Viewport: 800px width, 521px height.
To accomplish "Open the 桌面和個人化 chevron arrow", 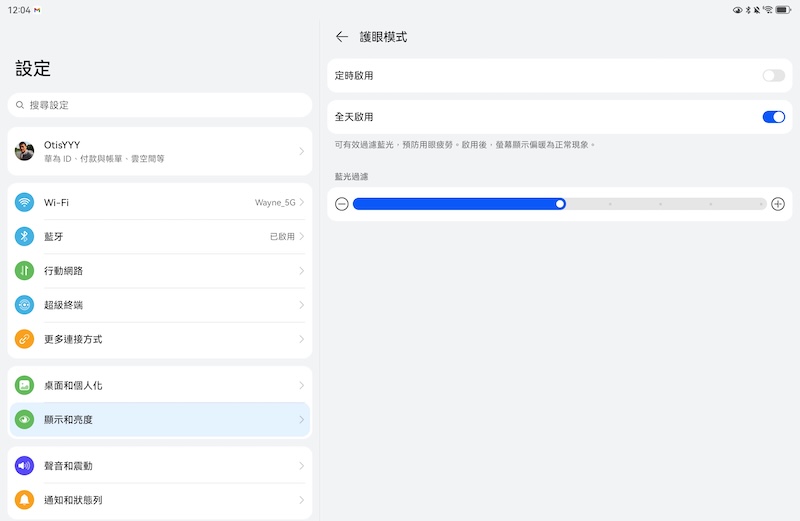I will [x=301, y=386].
